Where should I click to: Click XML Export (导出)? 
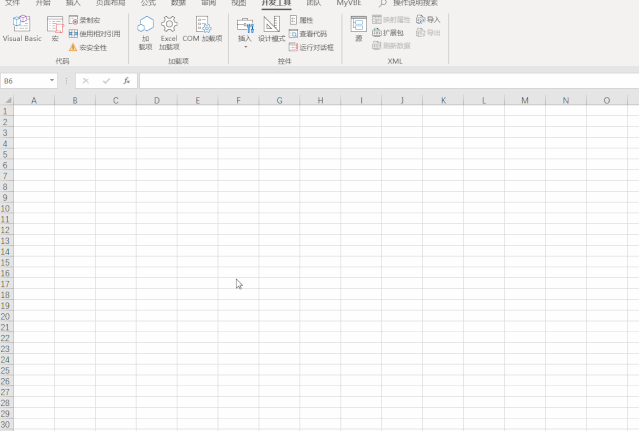[428, 33]
